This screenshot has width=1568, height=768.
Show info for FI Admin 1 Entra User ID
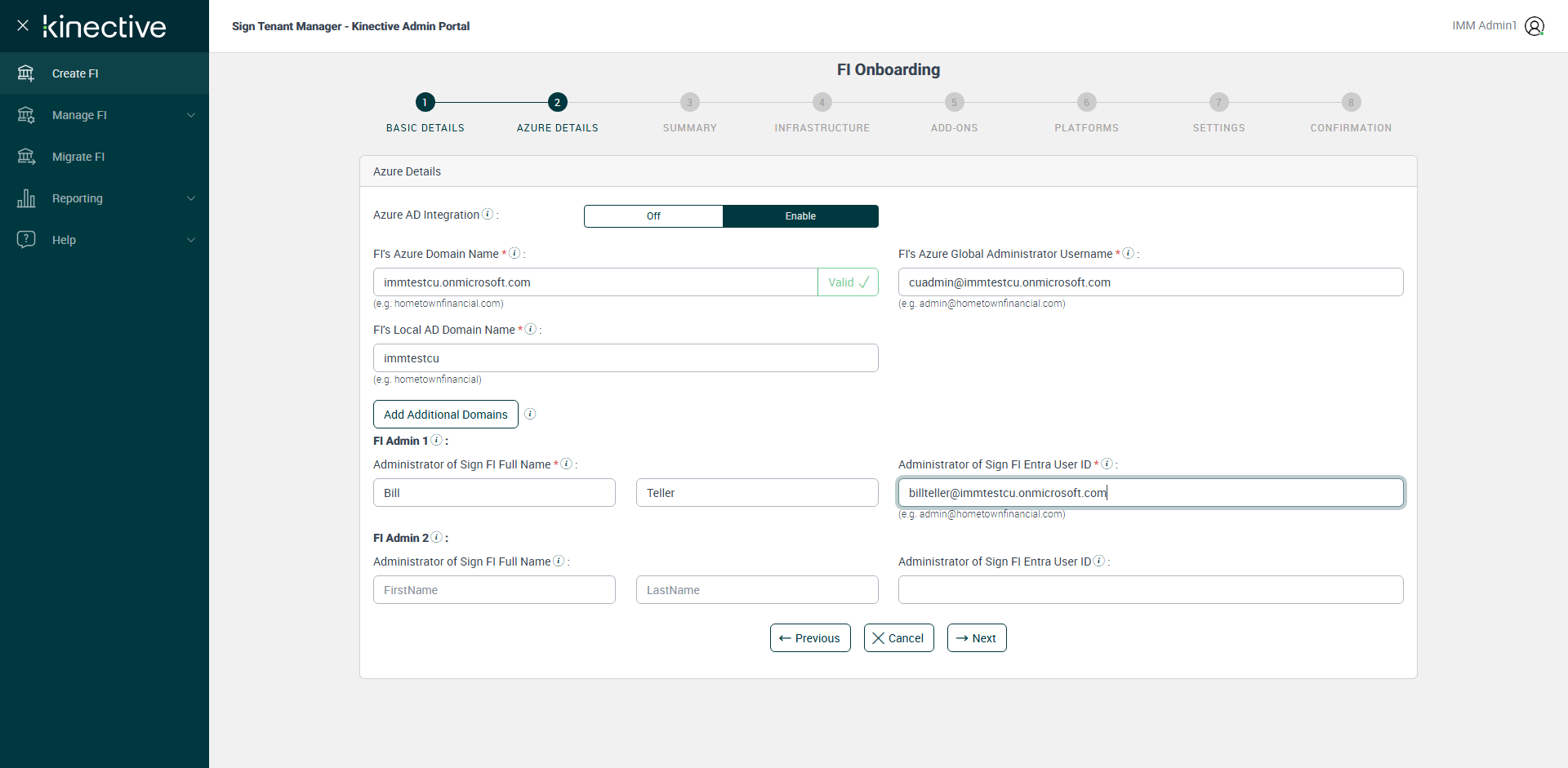pyautogui.click(x=1107, y=464)
